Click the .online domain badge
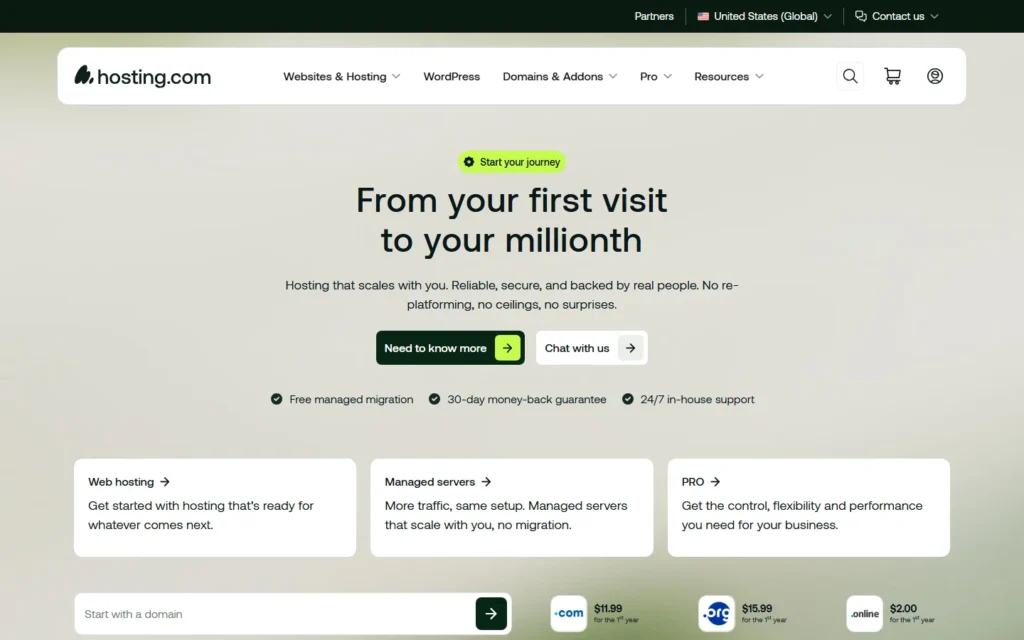Screen dimensions: 1024x640 [x=865, y=613]
